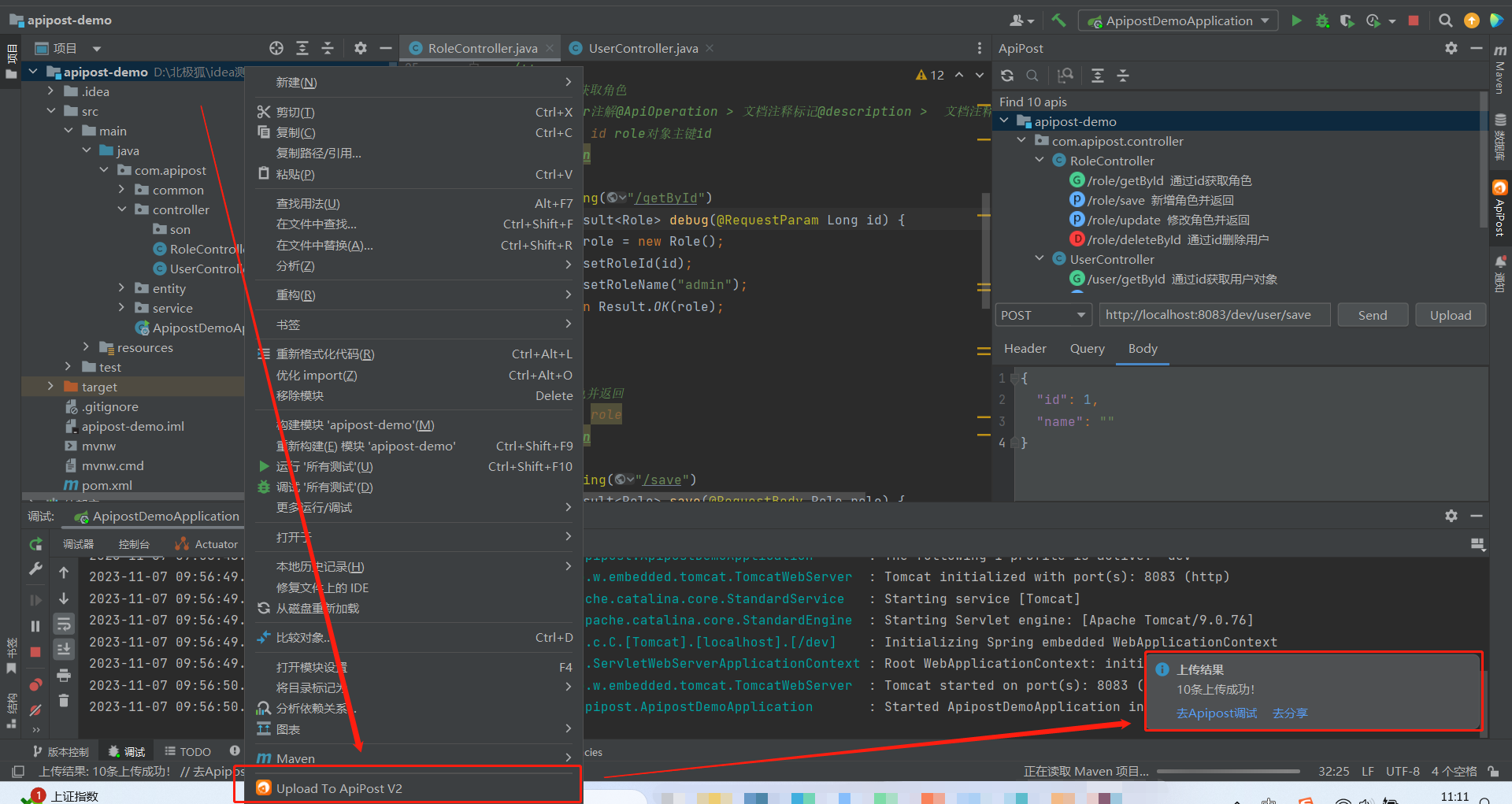Click the IDE update orange arrow icon

(x=1471, y=20)
